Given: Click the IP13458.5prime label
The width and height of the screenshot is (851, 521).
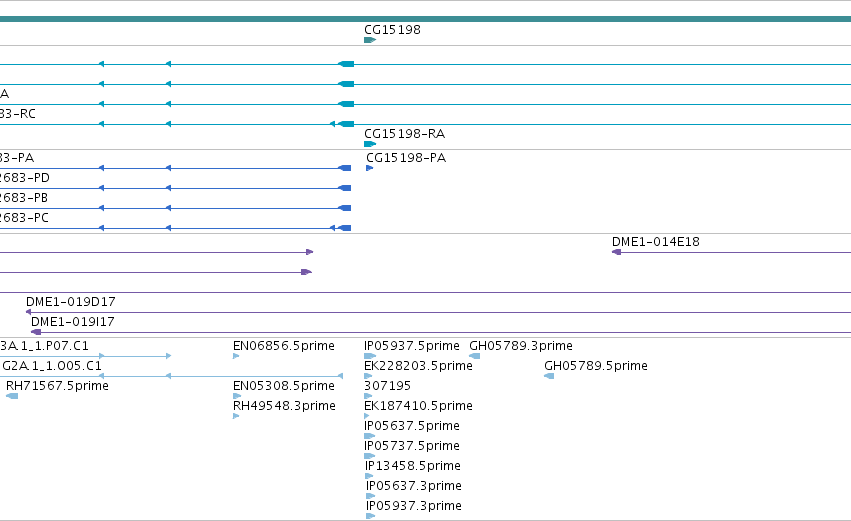Looking at the screenshot, I should 413,466.
